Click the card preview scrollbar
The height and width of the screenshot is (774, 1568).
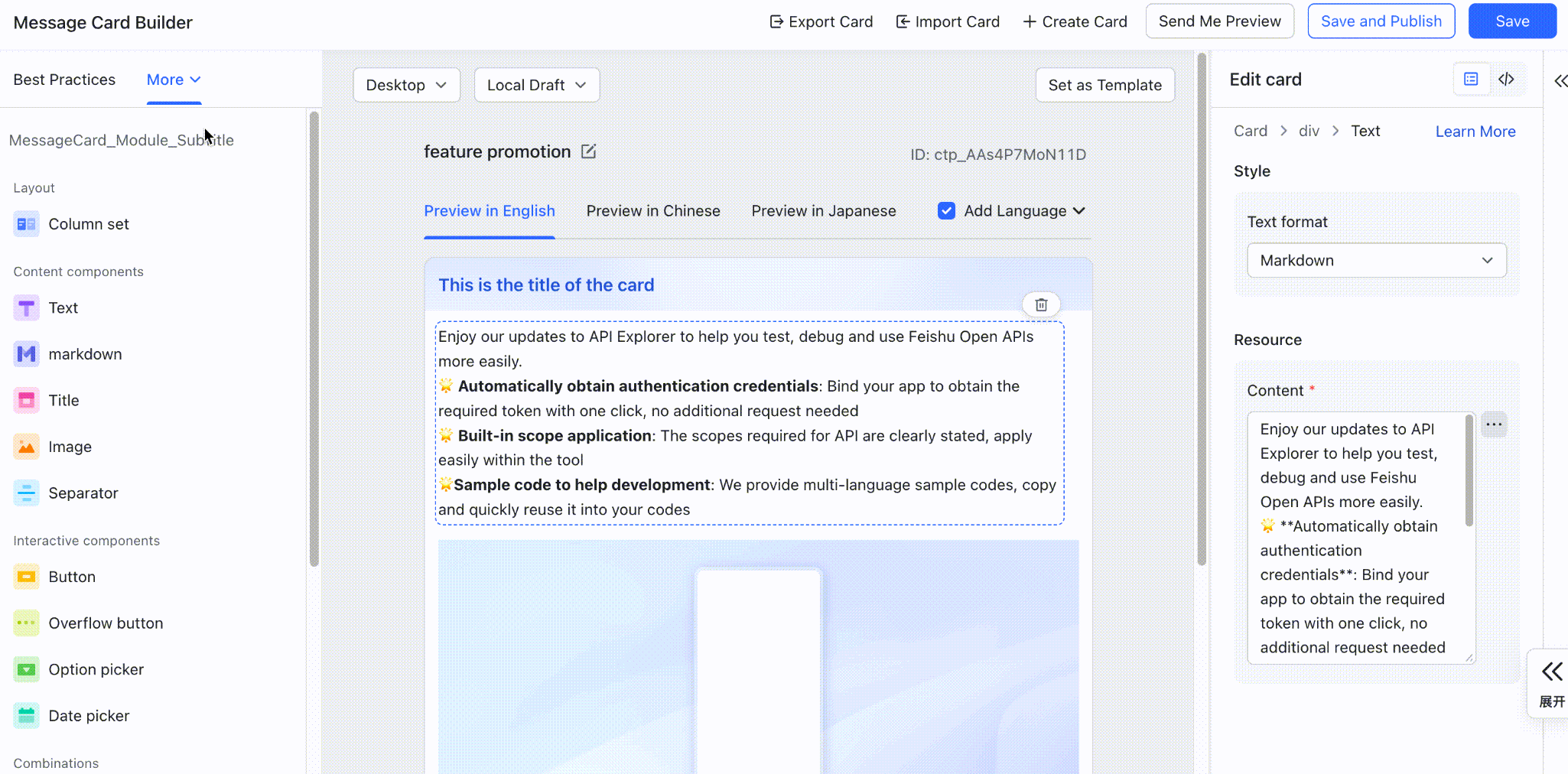pos(1202,309)
